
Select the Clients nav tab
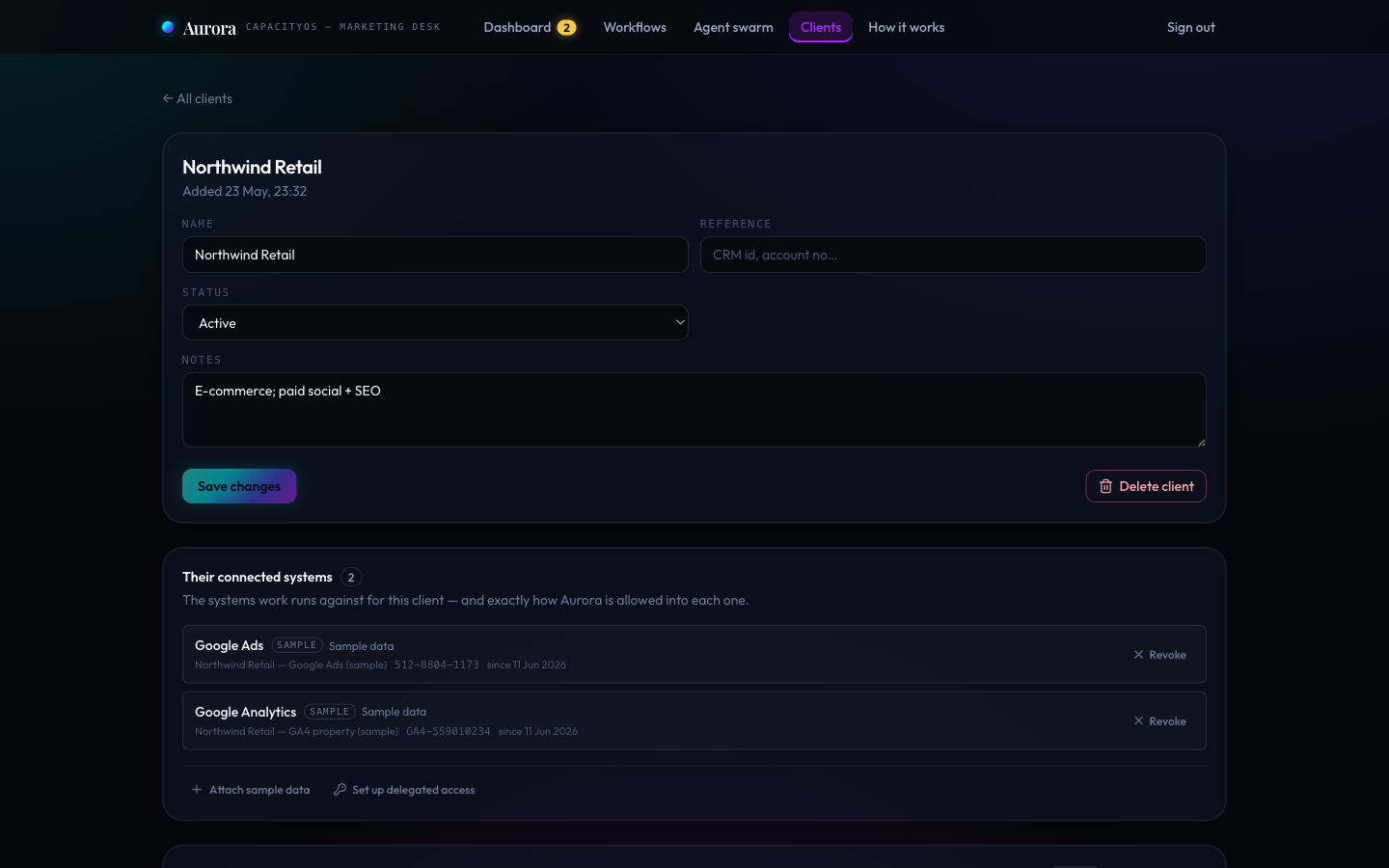pos(821,27)
